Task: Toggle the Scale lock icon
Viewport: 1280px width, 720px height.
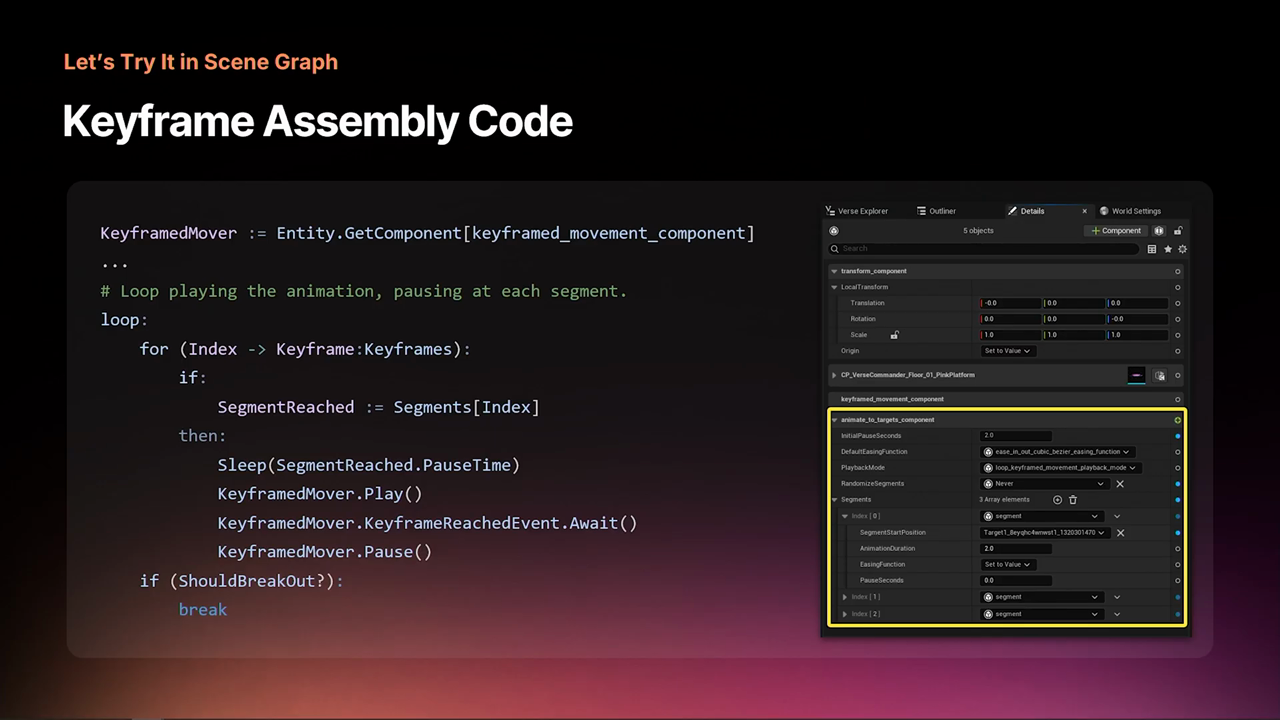Action: coord(895,335)
